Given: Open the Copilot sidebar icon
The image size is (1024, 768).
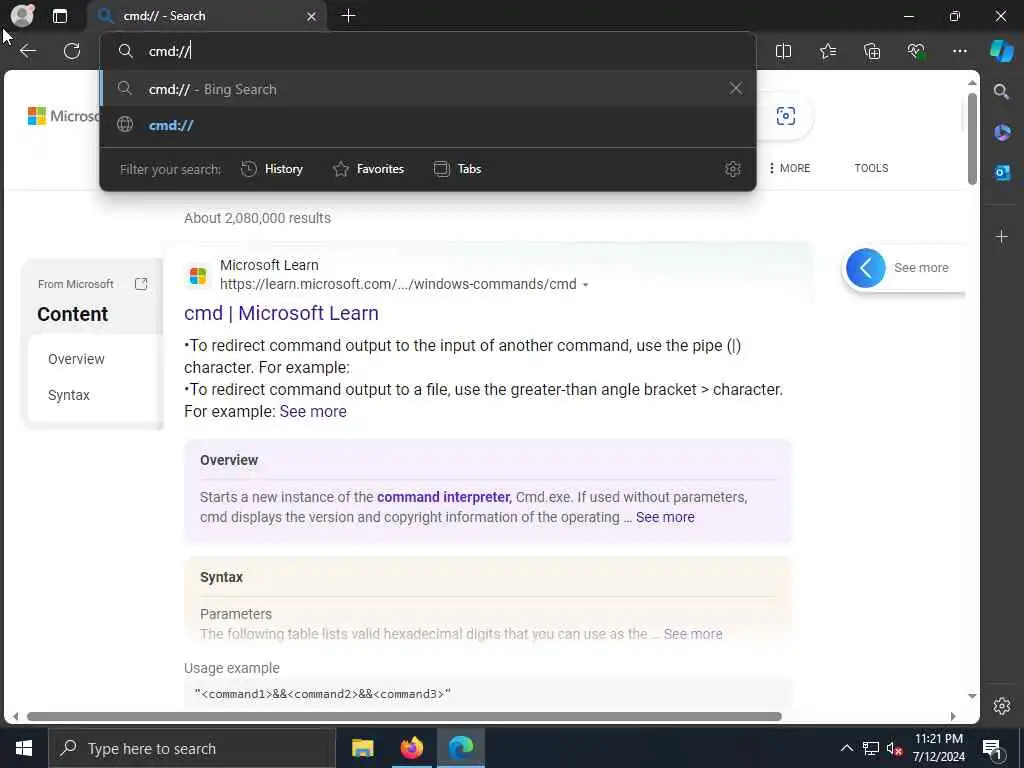Looking at the screenshot, I should 1001,50.
